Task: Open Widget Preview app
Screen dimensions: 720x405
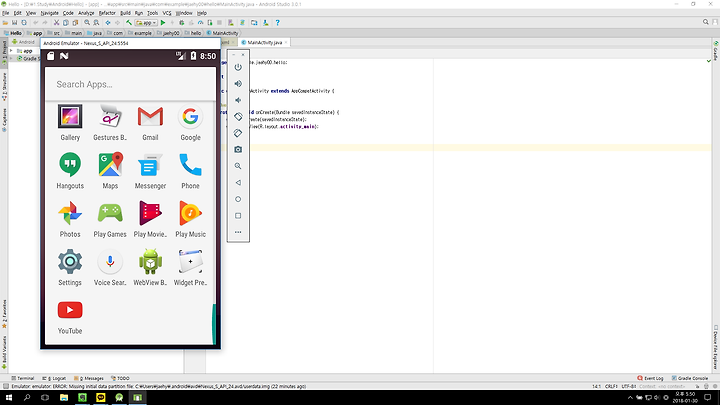Action: pyautogui.click(x=190, y=262)
